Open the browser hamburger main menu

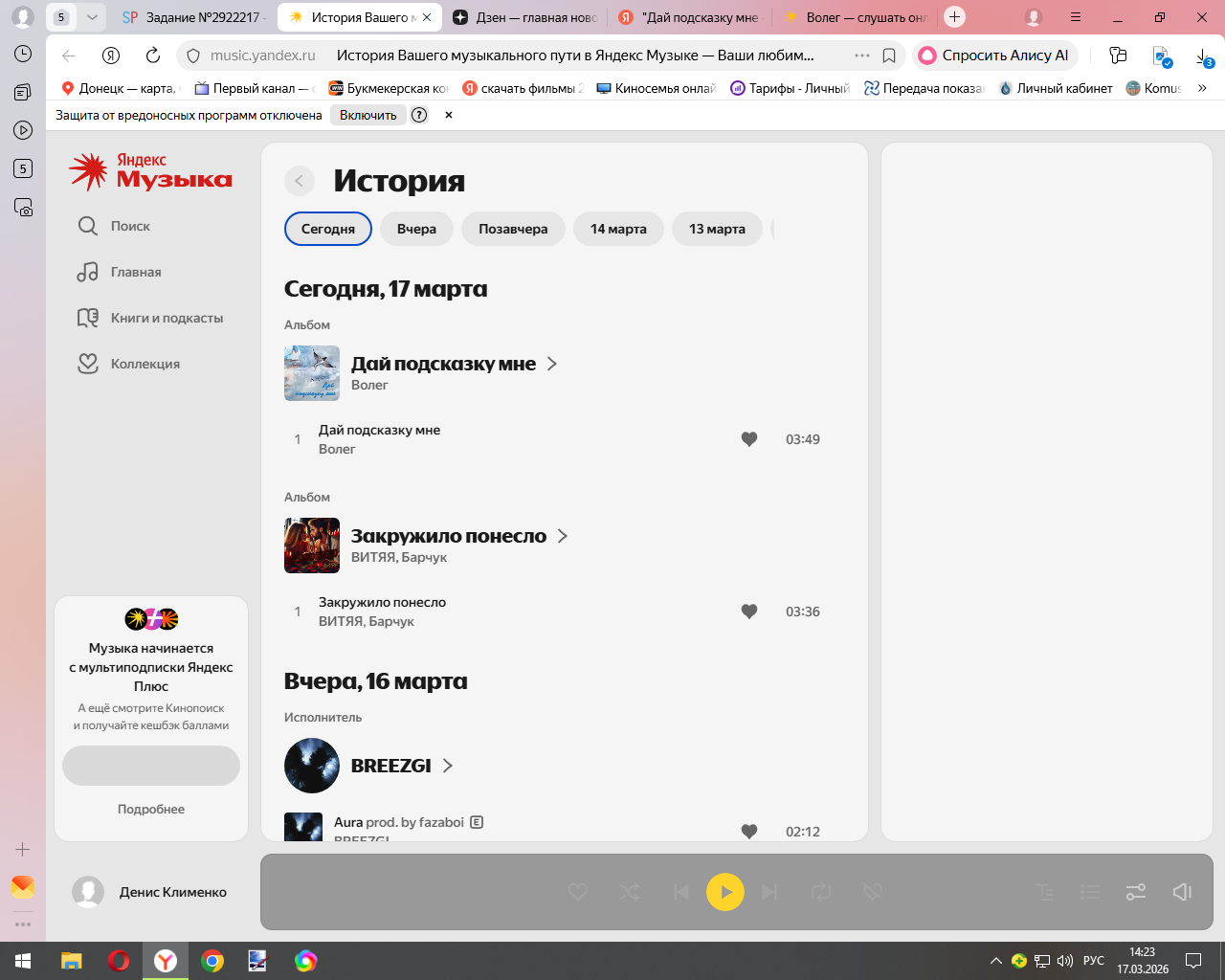(x=1076, y=17)
